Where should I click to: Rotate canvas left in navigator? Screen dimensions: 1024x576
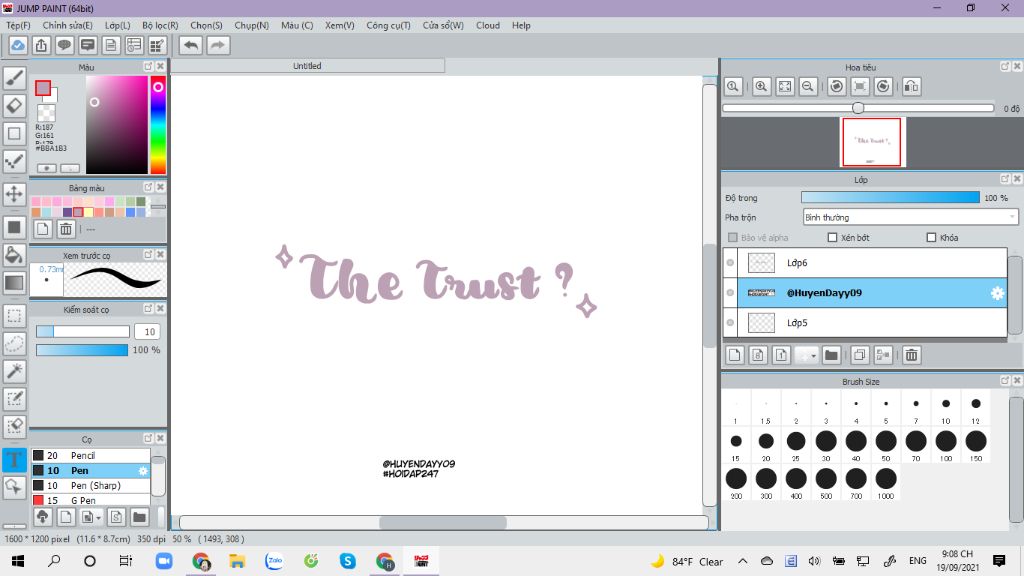tap(837, 86)
